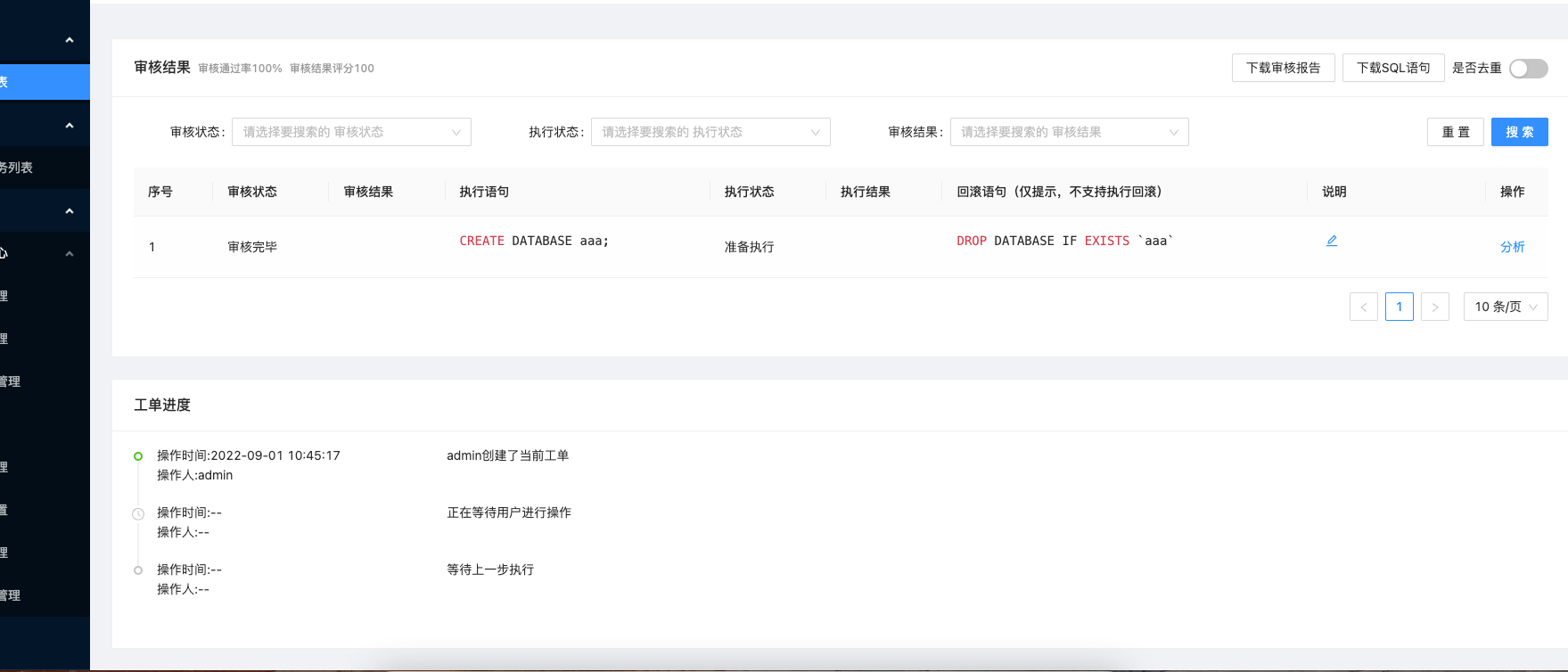The image size is (1568, 672).
Task: Collapse the sidebar group above 务列表
Action: point(70,126)
